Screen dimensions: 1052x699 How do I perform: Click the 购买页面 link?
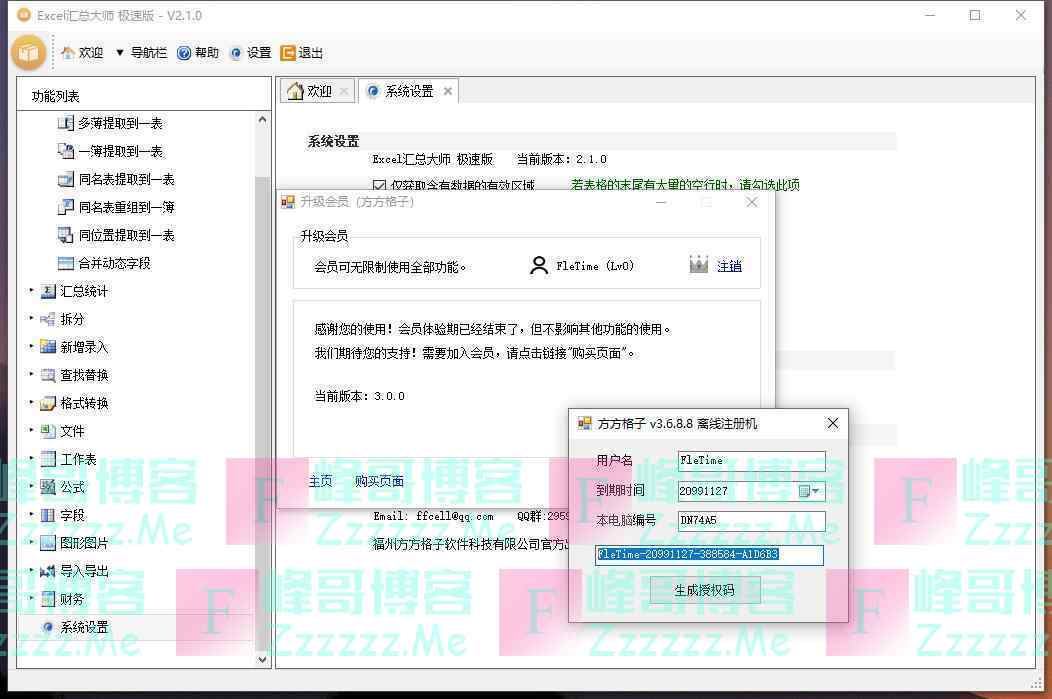tap(379, 481)
